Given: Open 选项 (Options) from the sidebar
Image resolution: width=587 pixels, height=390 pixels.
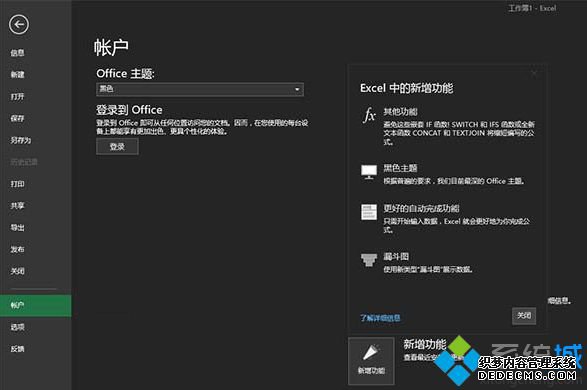Looking at the screenshot, I should 17,327.
